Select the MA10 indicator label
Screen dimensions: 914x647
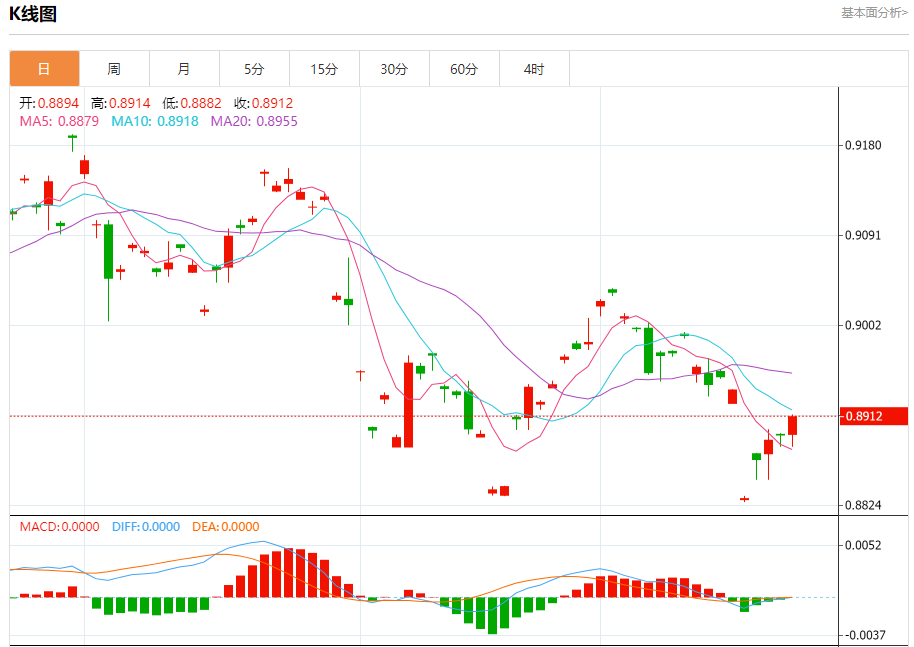click(x=154, y=121)
